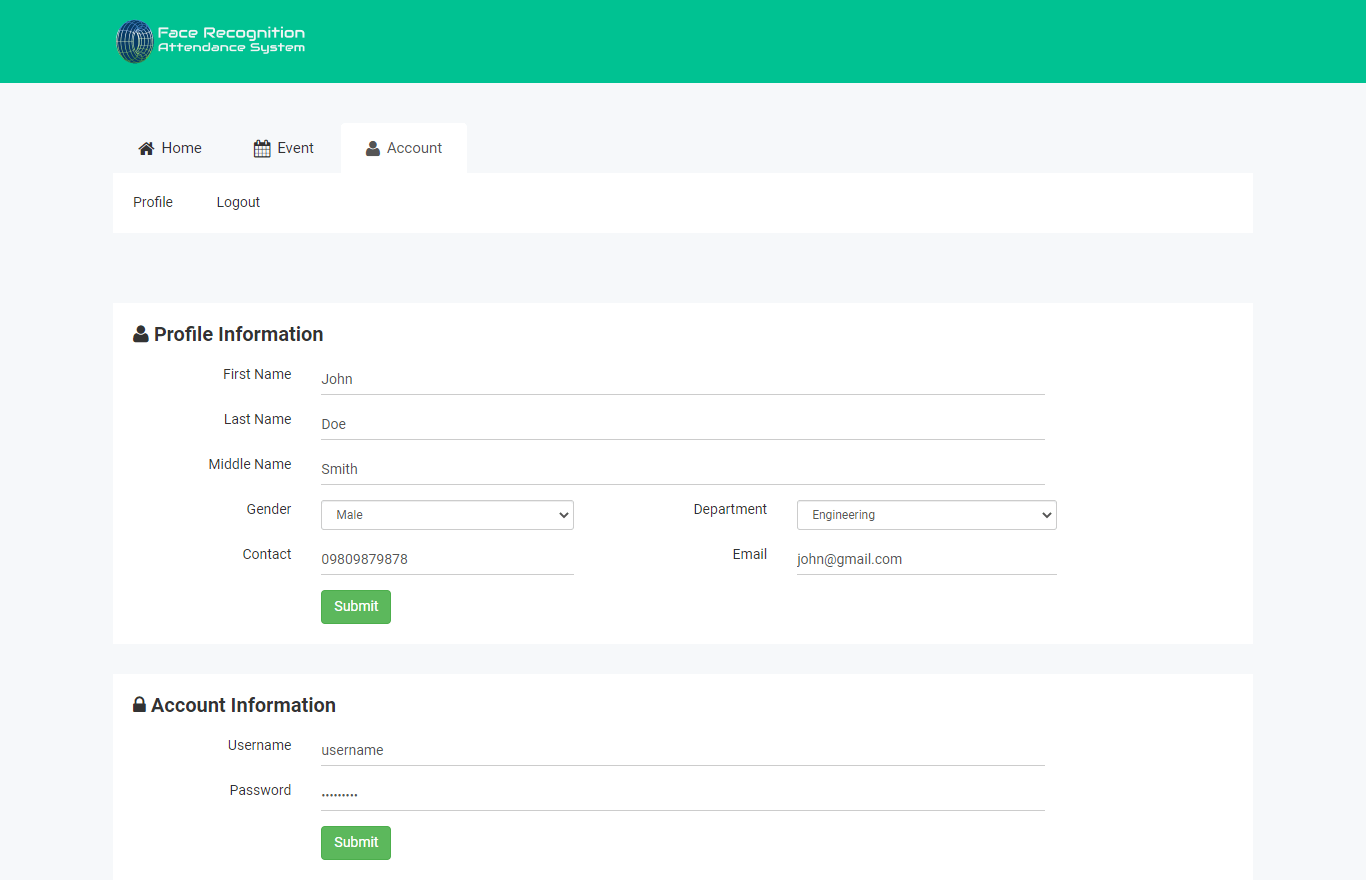
Task: Click the Department label
Action: tap(730, 509)
